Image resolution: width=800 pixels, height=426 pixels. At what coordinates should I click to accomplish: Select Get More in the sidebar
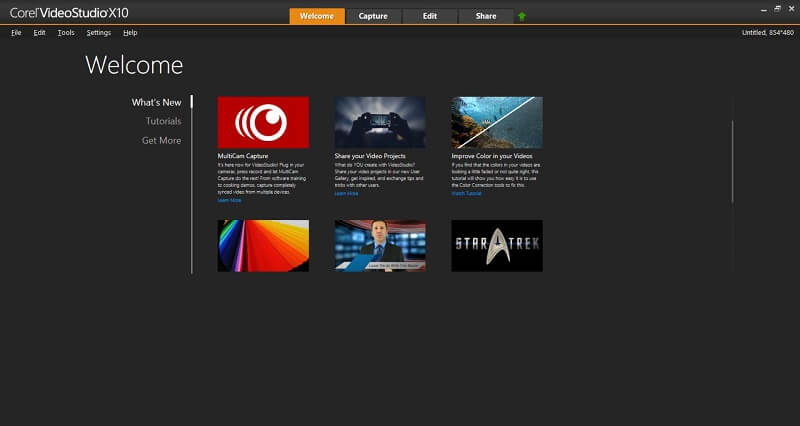(161, 140)
